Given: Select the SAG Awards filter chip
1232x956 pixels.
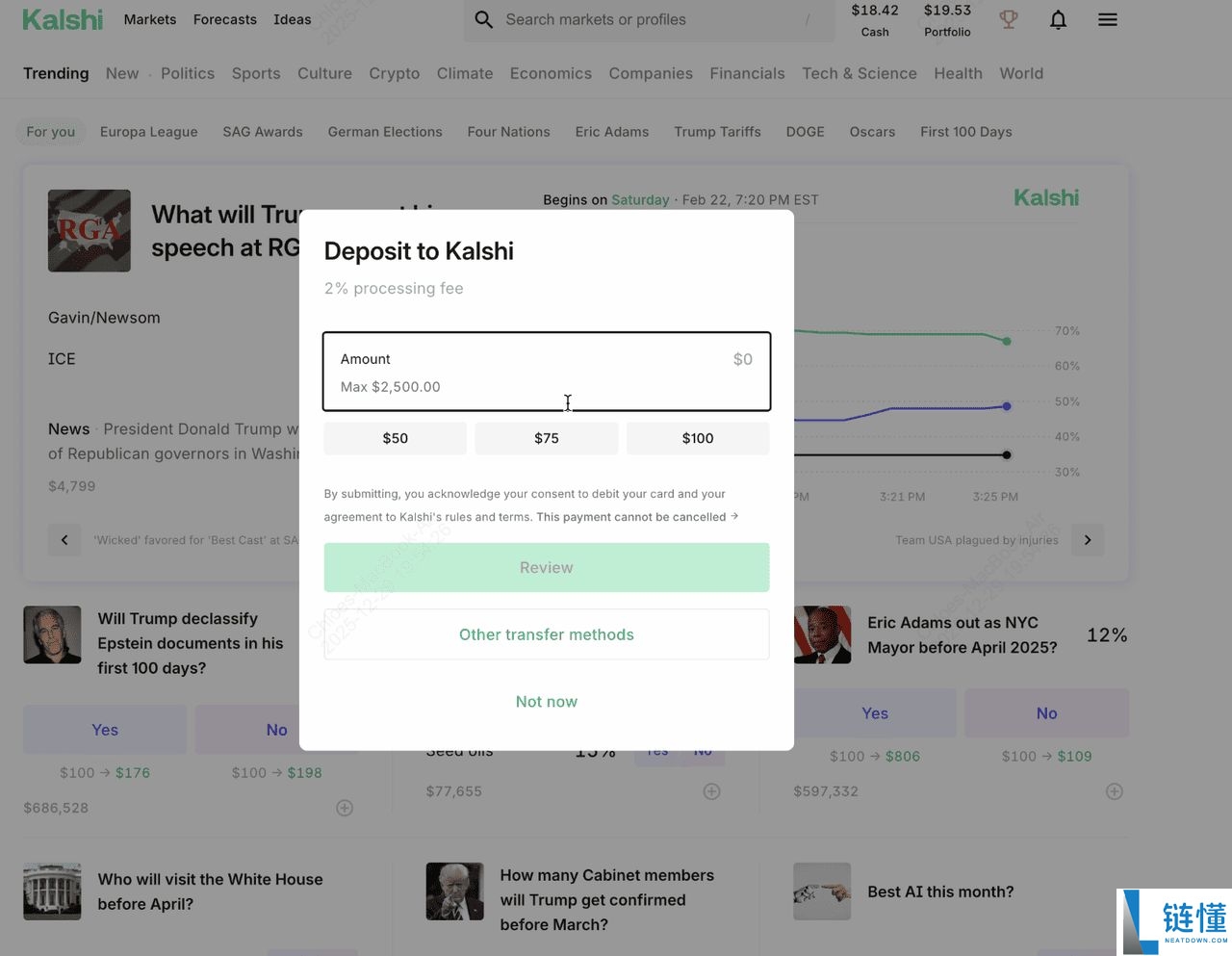Looking at the screenshot, I should click(x=263, y=132).
